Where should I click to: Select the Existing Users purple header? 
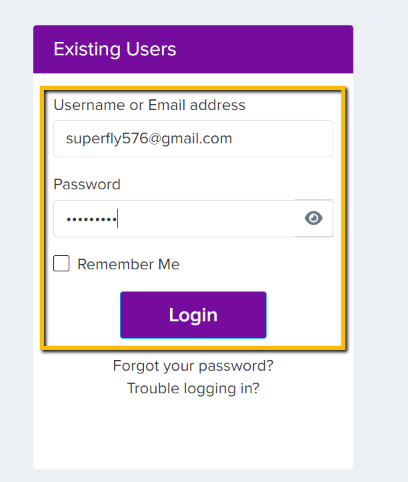(x=193, y=49)
